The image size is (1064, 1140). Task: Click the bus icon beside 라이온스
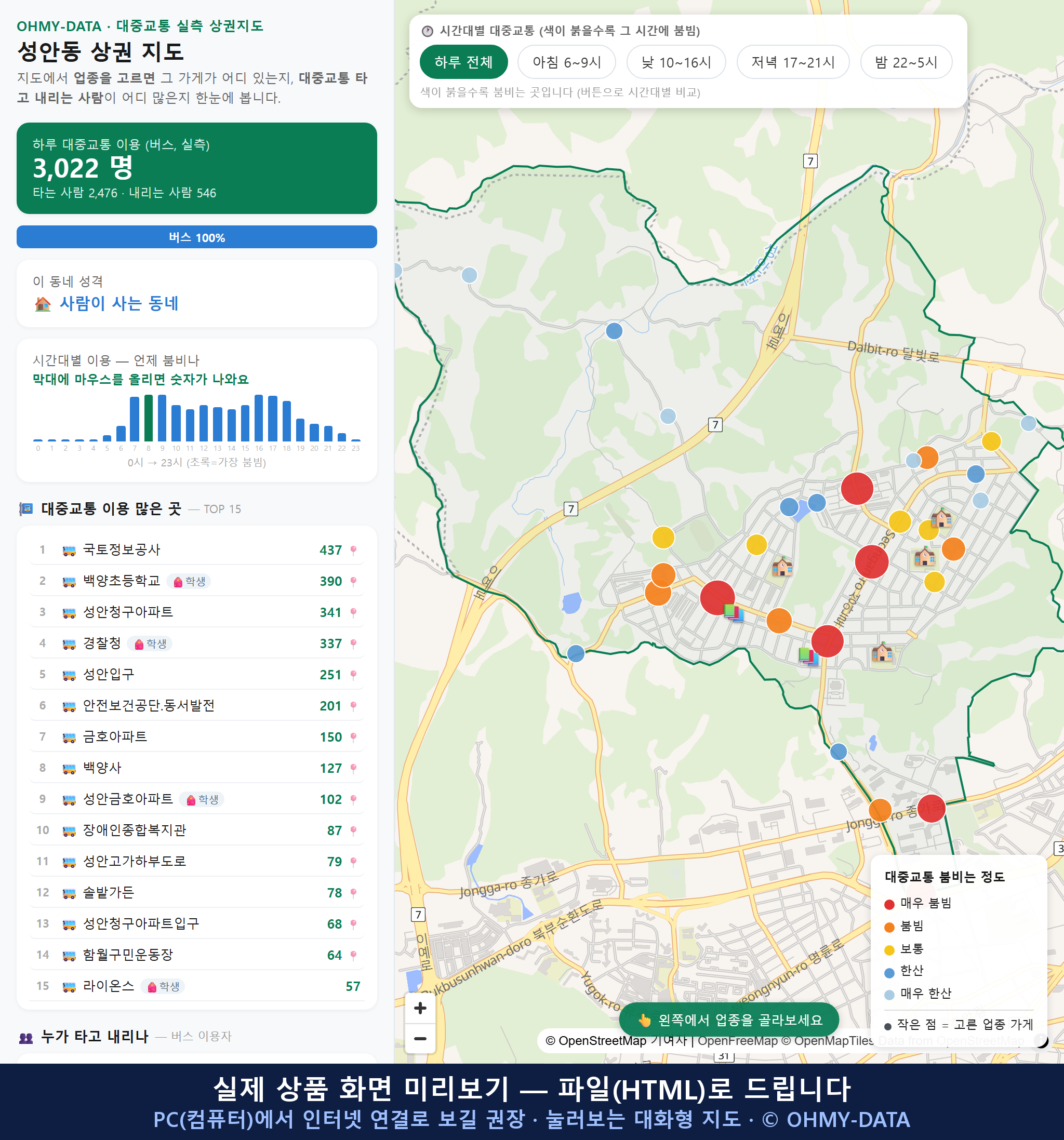69,987
